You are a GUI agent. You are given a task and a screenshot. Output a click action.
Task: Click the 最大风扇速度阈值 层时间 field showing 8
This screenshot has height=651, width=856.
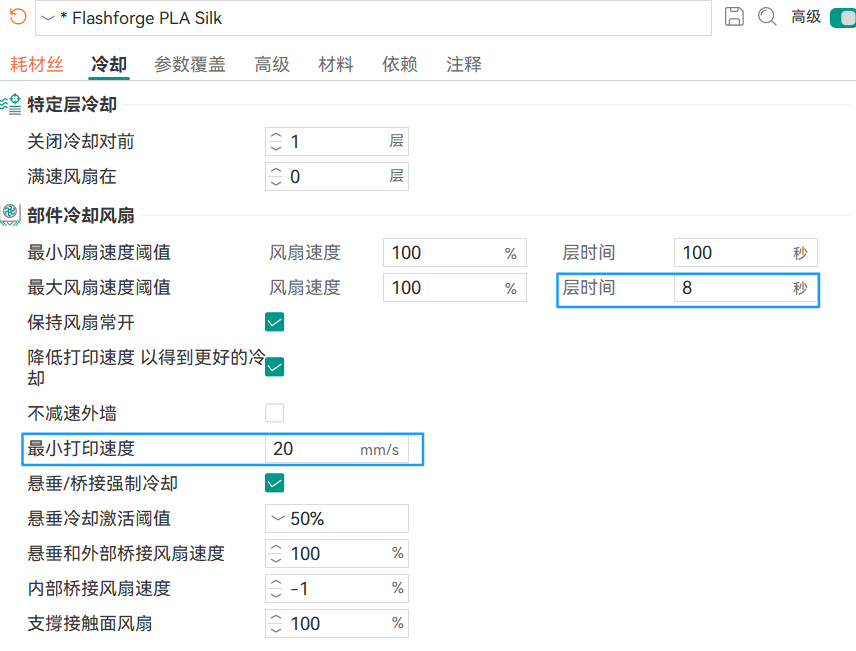pos(745,288)
